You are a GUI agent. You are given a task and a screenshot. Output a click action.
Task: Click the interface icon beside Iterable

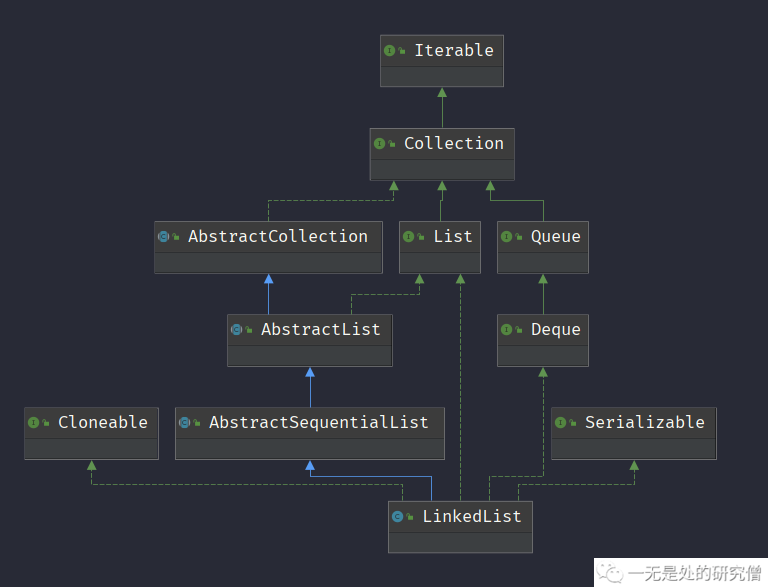(390, 50)
